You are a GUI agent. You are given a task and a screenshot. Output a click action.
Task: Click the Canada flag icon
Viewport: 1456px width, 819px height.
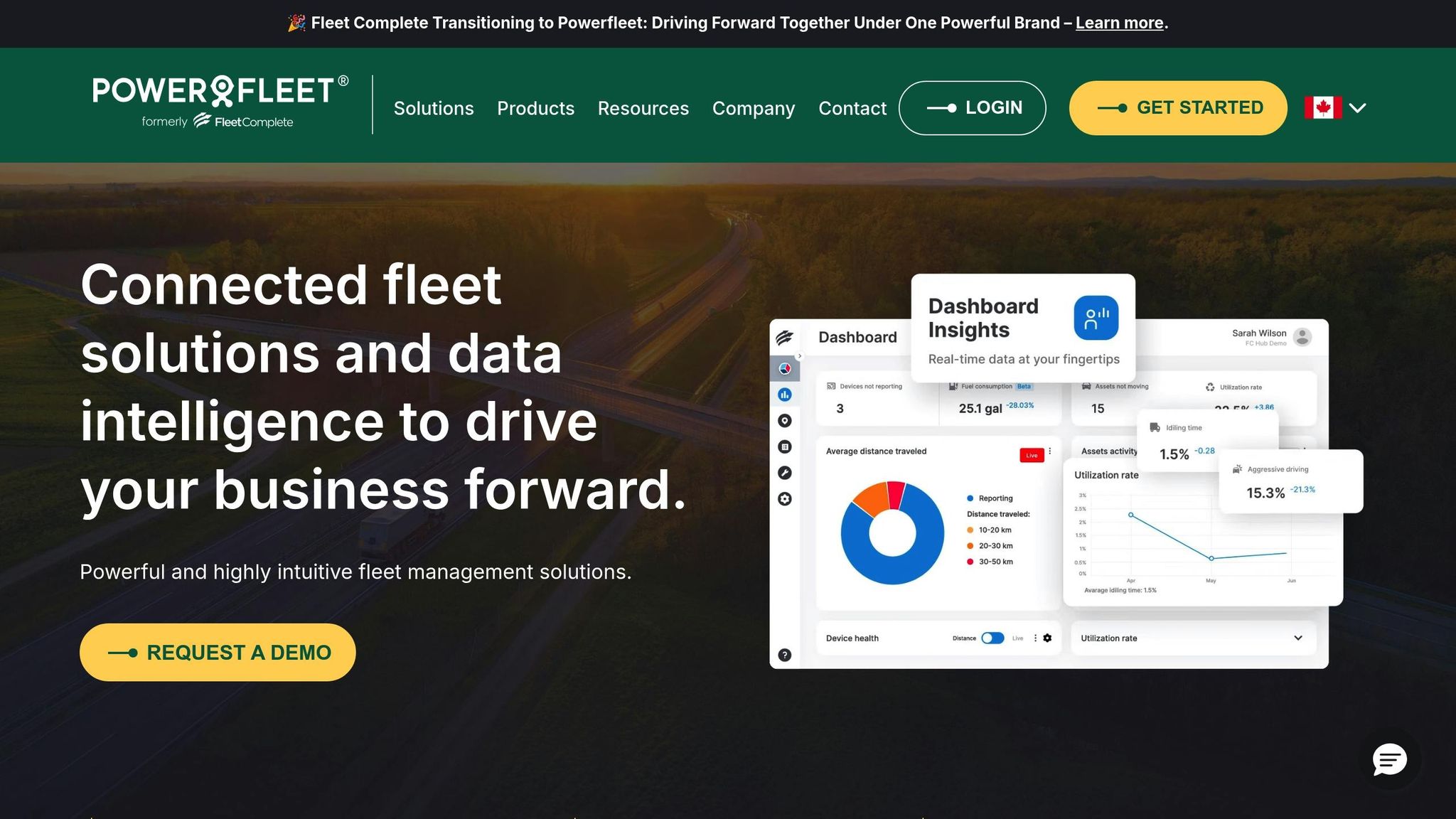point(1322,108)
